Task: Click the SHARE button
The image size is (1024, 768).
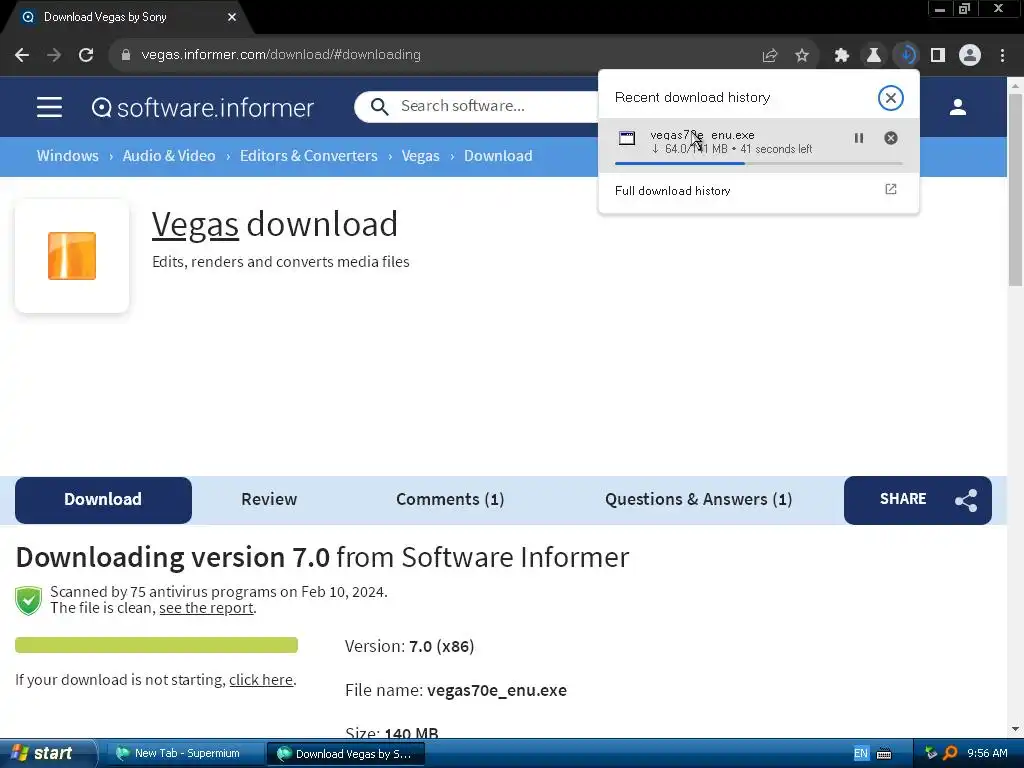Action: pyautogui.click(x=918, y=500)
